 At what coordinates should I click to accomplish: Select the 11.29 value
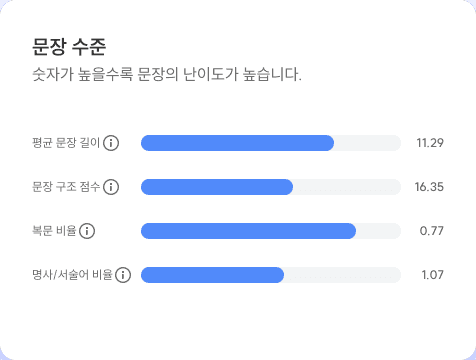[430, 143]
